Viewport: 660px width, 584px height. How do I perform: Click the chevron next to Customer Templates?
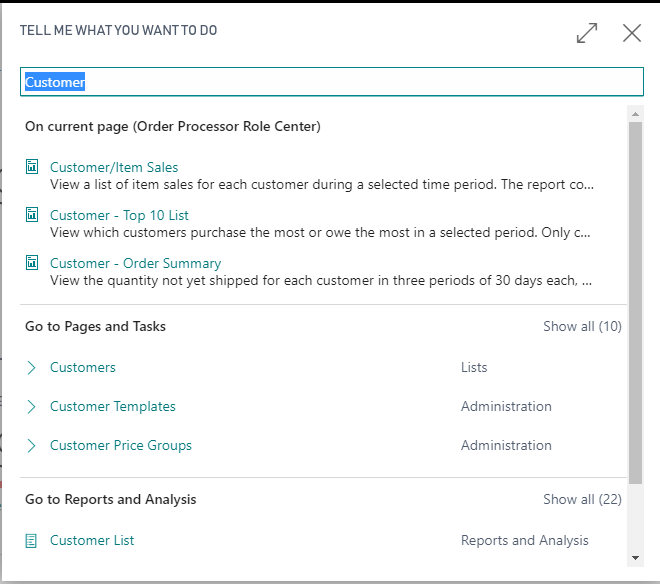(x=32, y=407)
